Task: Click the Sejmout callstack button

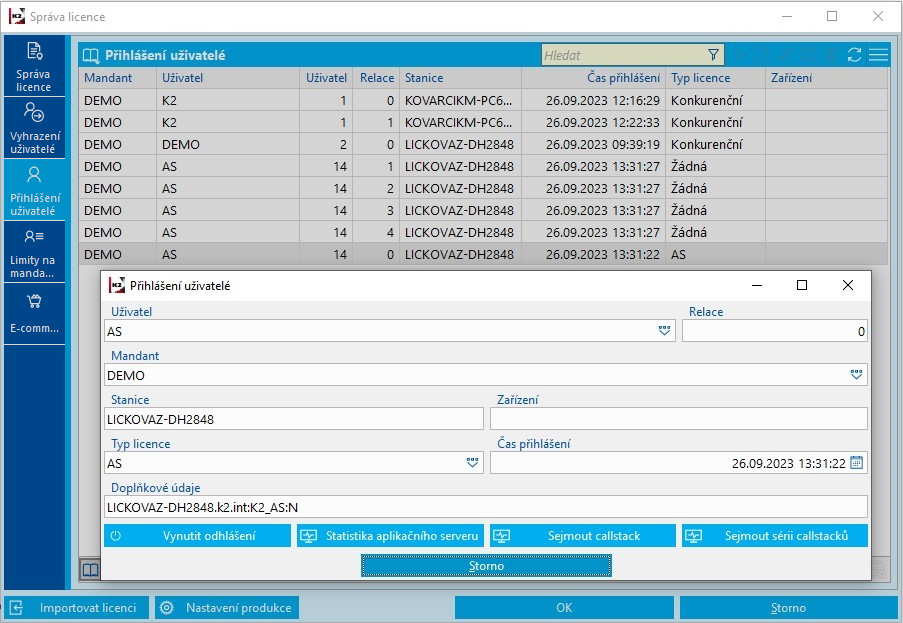Action: 582,535
